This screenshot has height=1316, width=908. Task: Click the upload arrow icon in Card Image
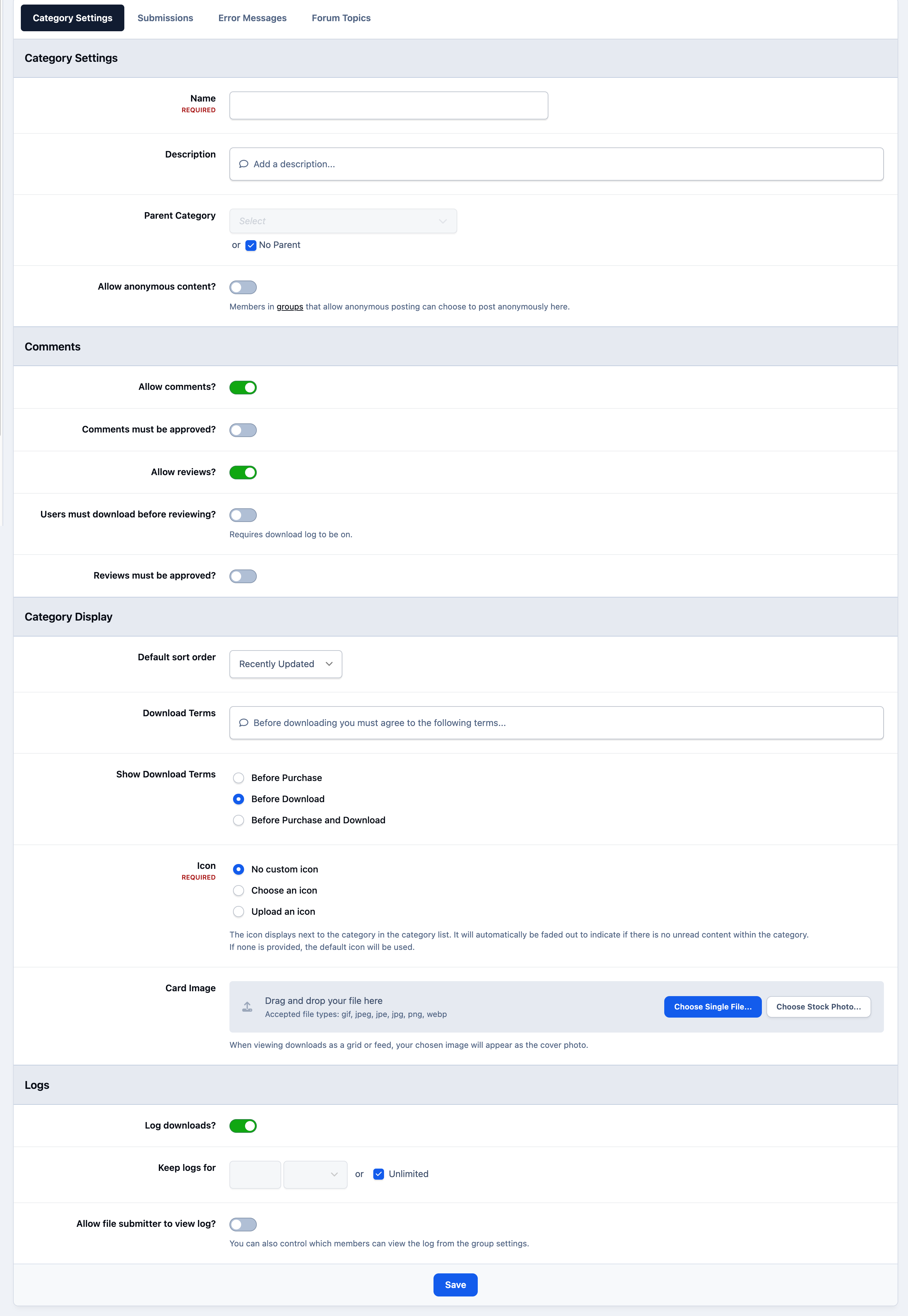click(x=247, y=1007)
